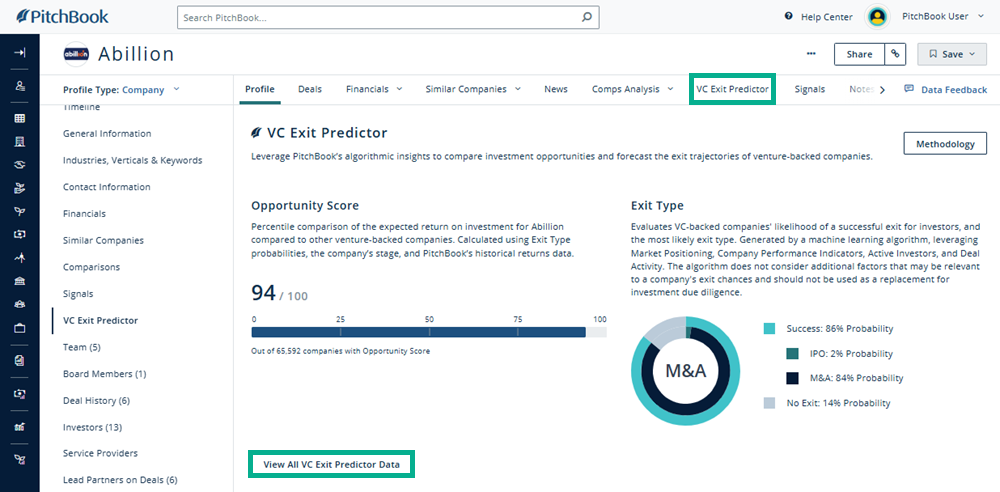The height and width of the screenshot is (492, 1000).
Task: Open the seedling sprout icon in sidebar
Action: [19, 211]
